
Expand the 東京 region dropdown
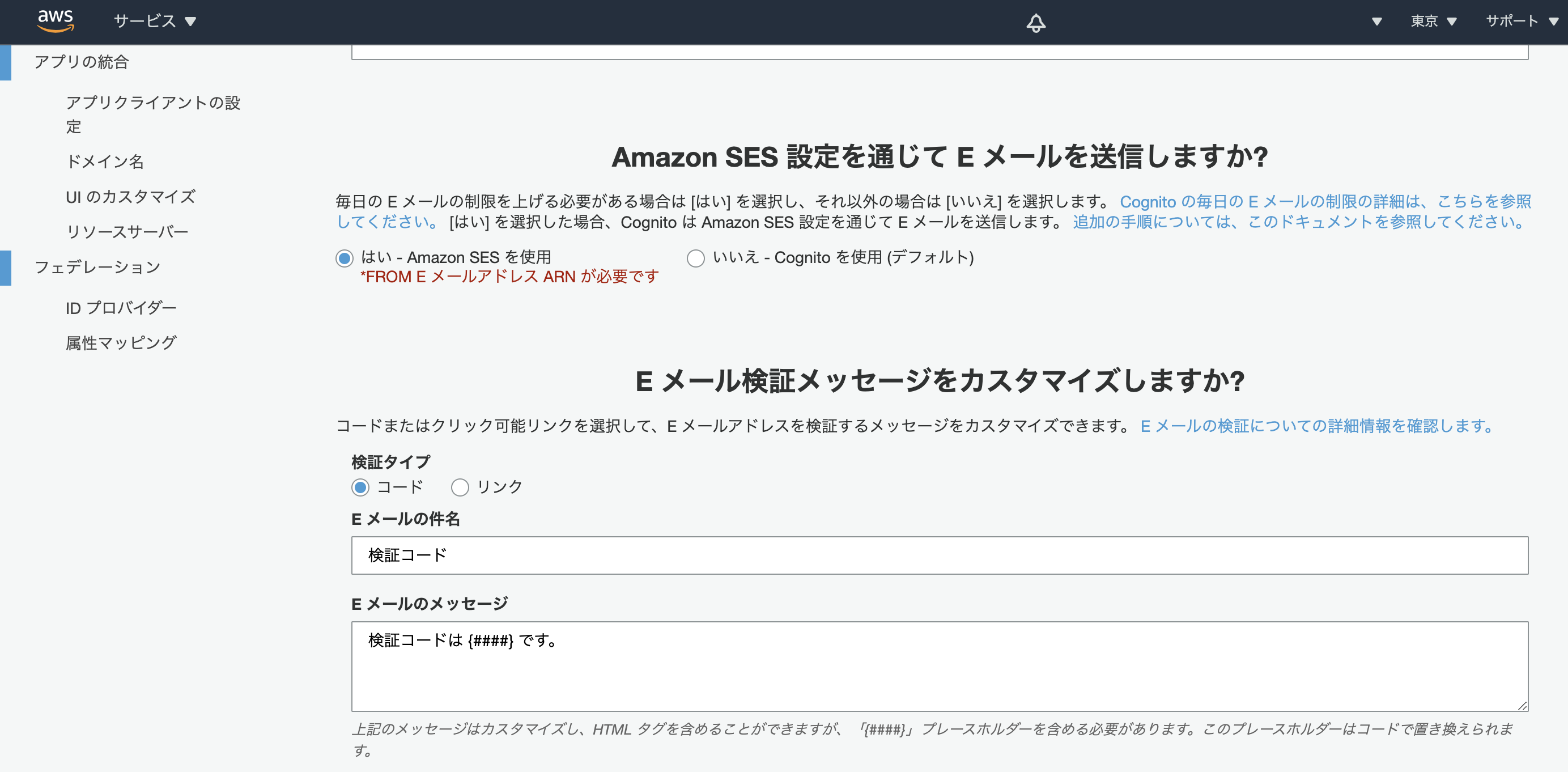tap(1433, 22)
